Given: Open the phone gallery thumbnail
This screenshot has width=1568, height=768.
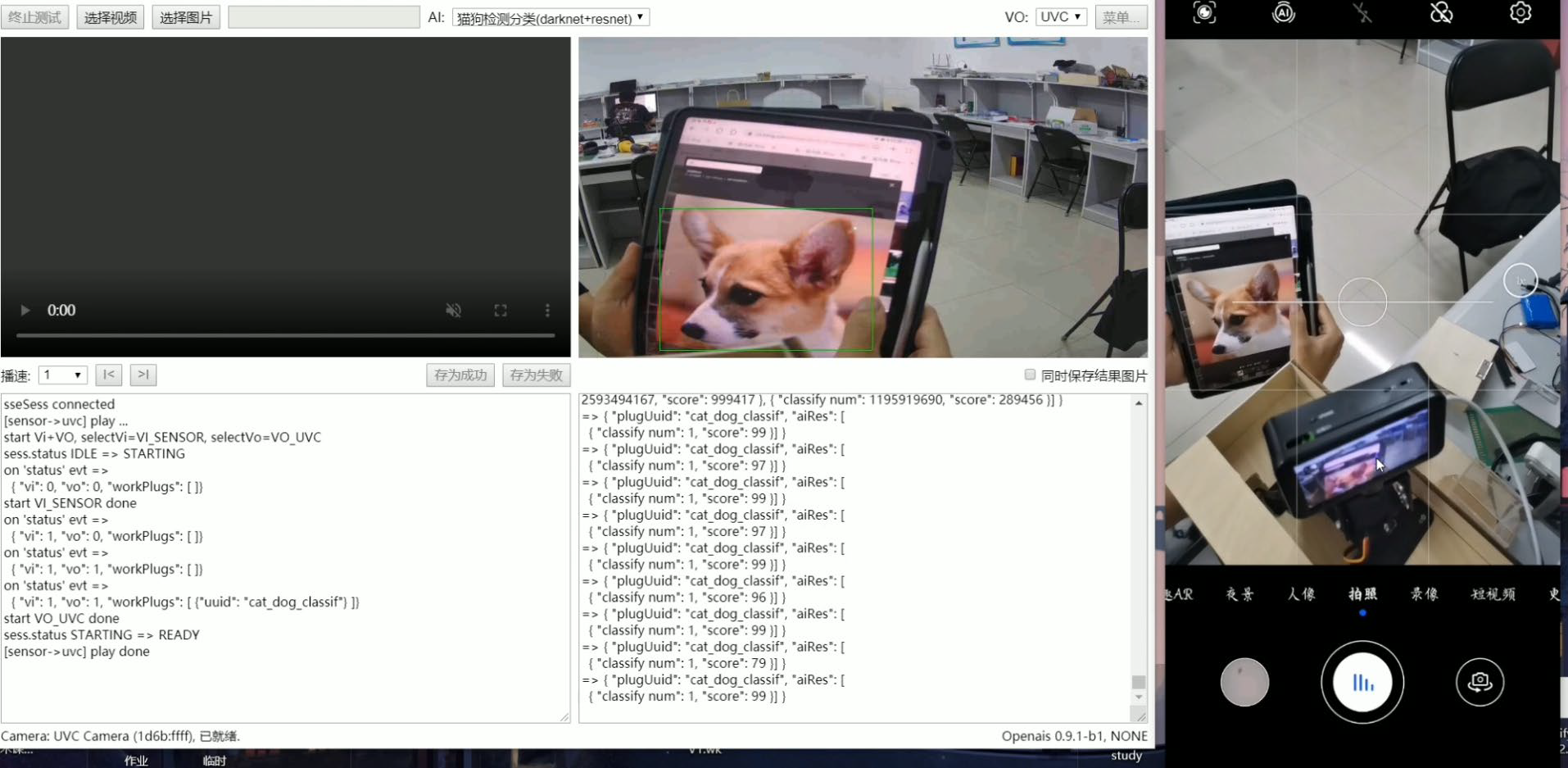Looking at the screenshot, I should coord(1244,682).
